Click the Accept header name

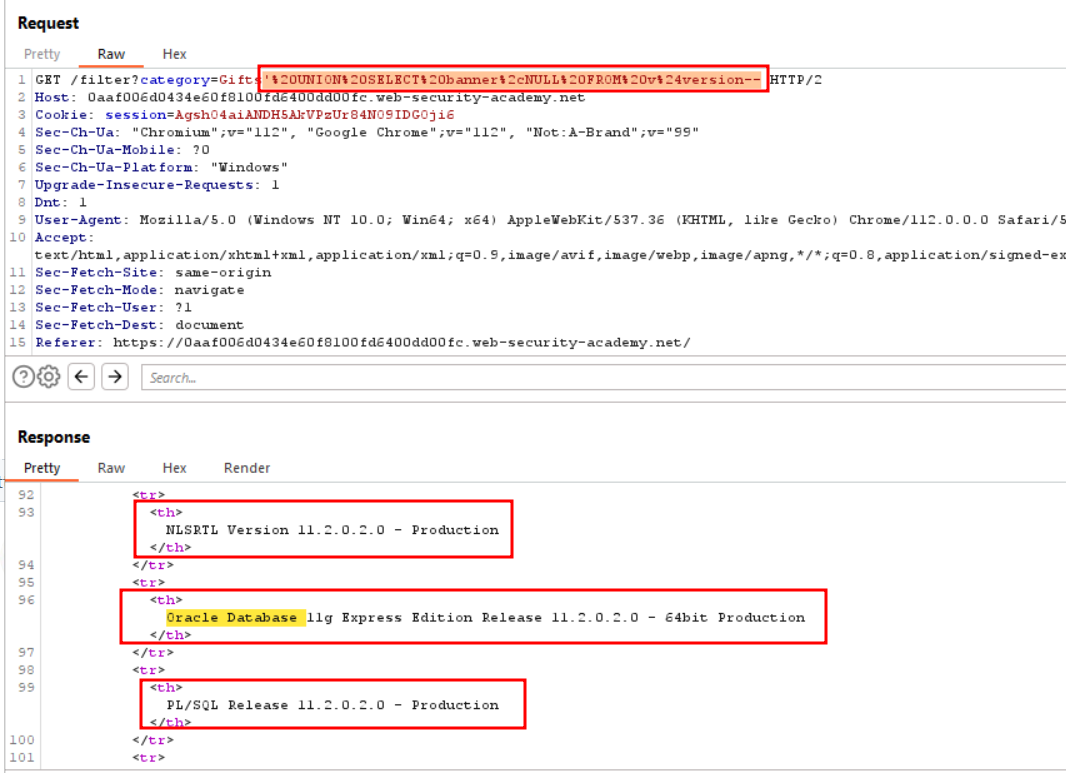[x=65, y=237]
